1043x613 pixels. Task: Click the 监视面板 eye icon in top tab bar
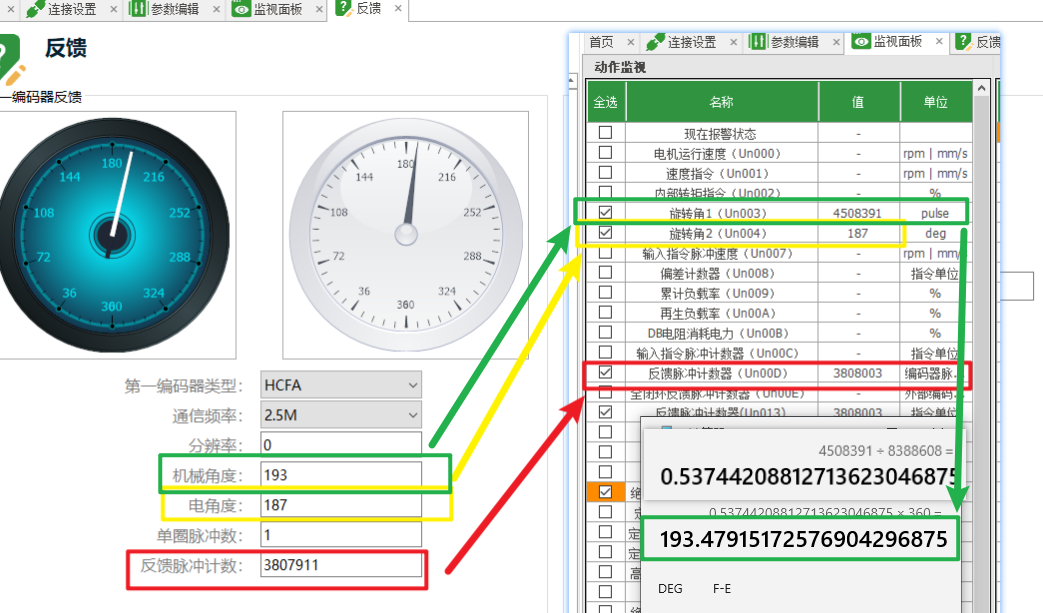click(x=241, y=10)
